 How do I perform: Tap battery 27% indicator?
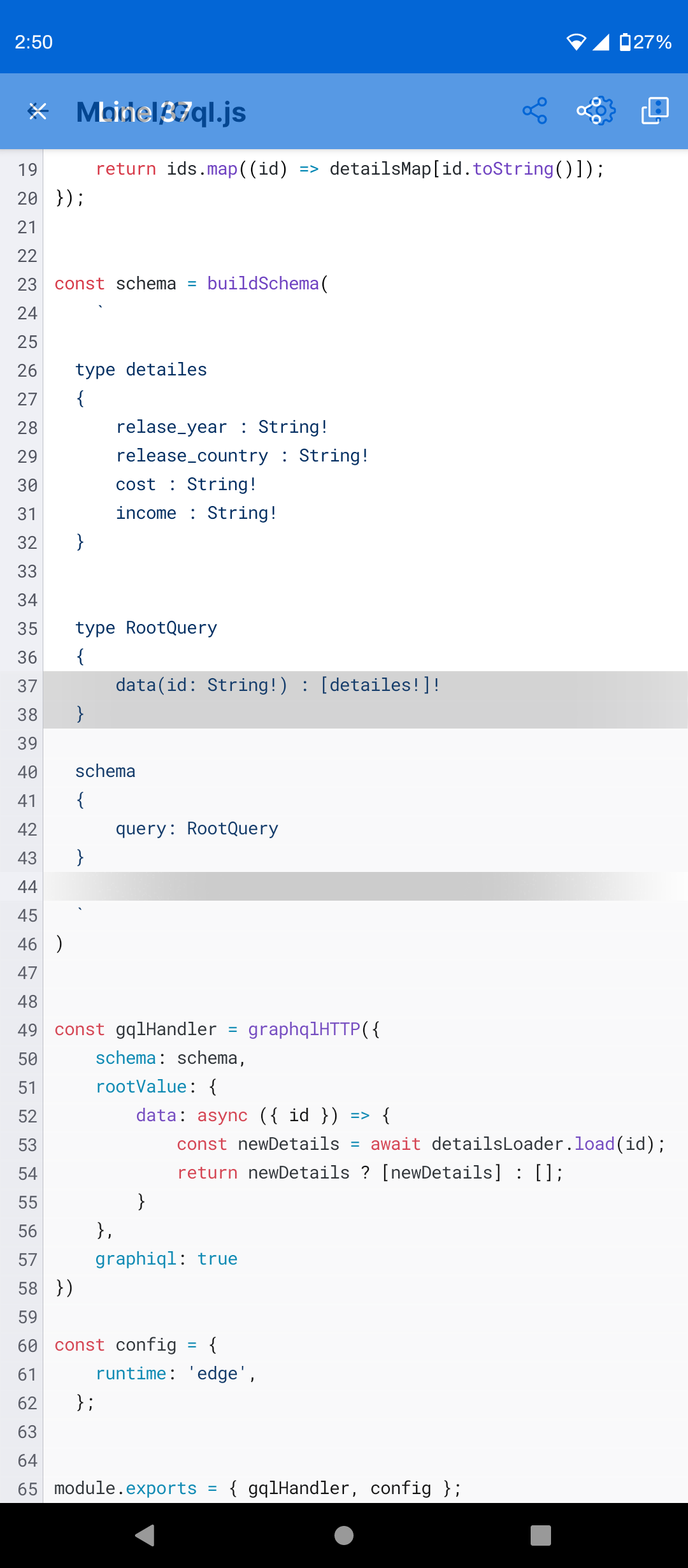(646, 42)
